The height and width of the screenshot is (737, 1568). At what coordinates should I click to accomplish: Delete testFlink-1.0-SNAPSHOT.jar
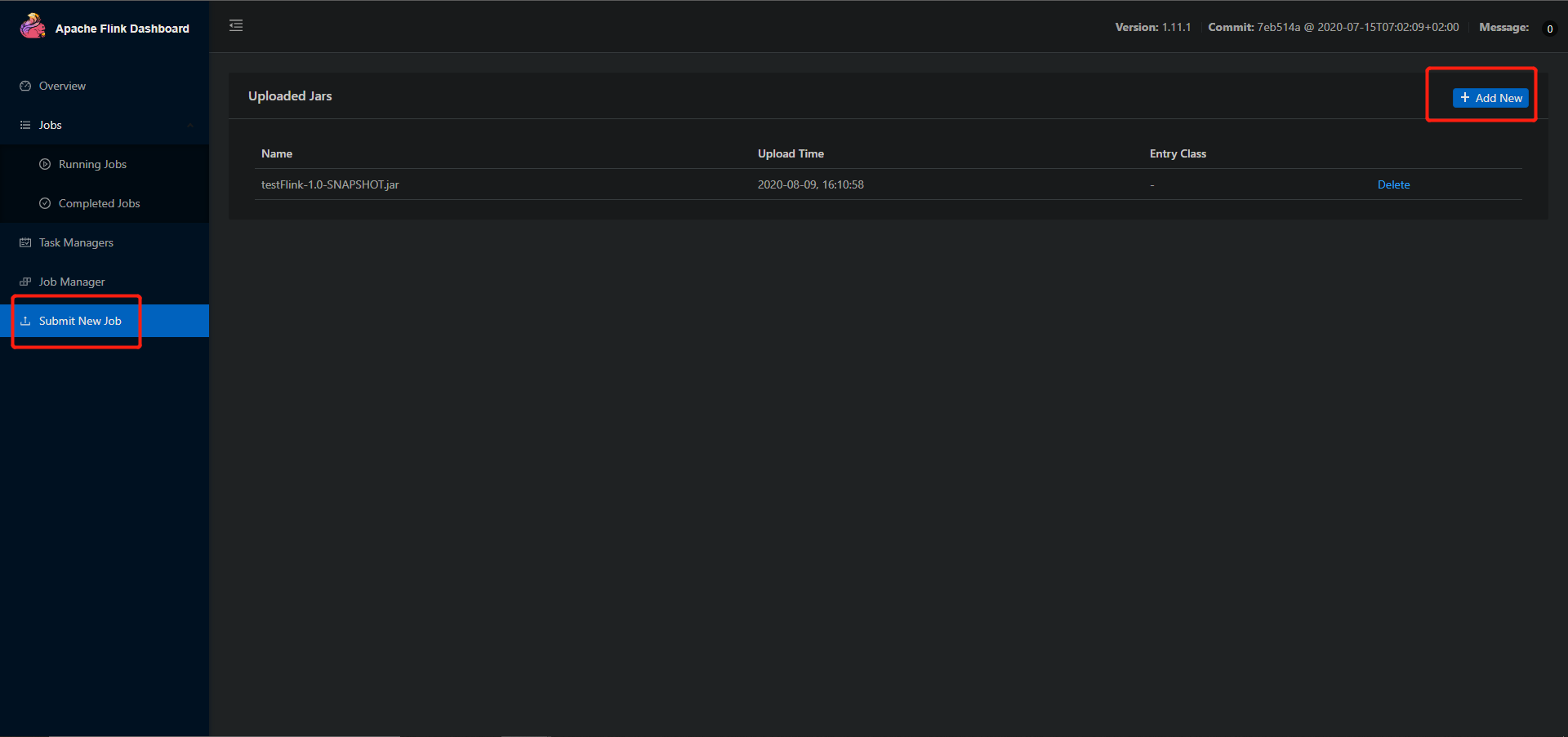point(1393,184)
